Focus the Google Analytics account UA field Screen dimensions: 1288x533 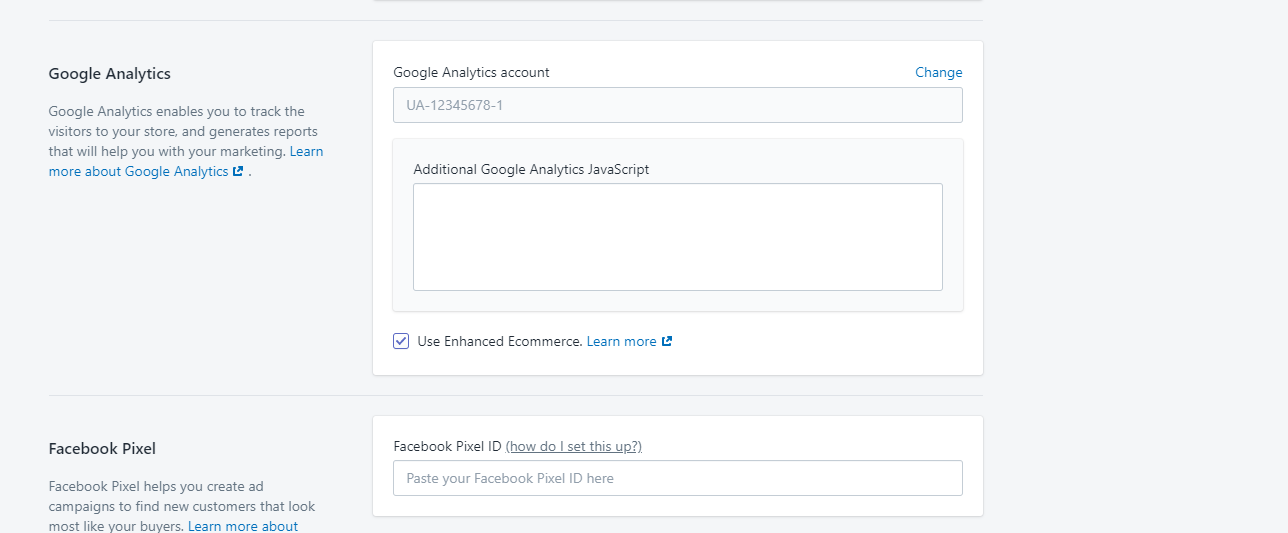click(678, 105)
